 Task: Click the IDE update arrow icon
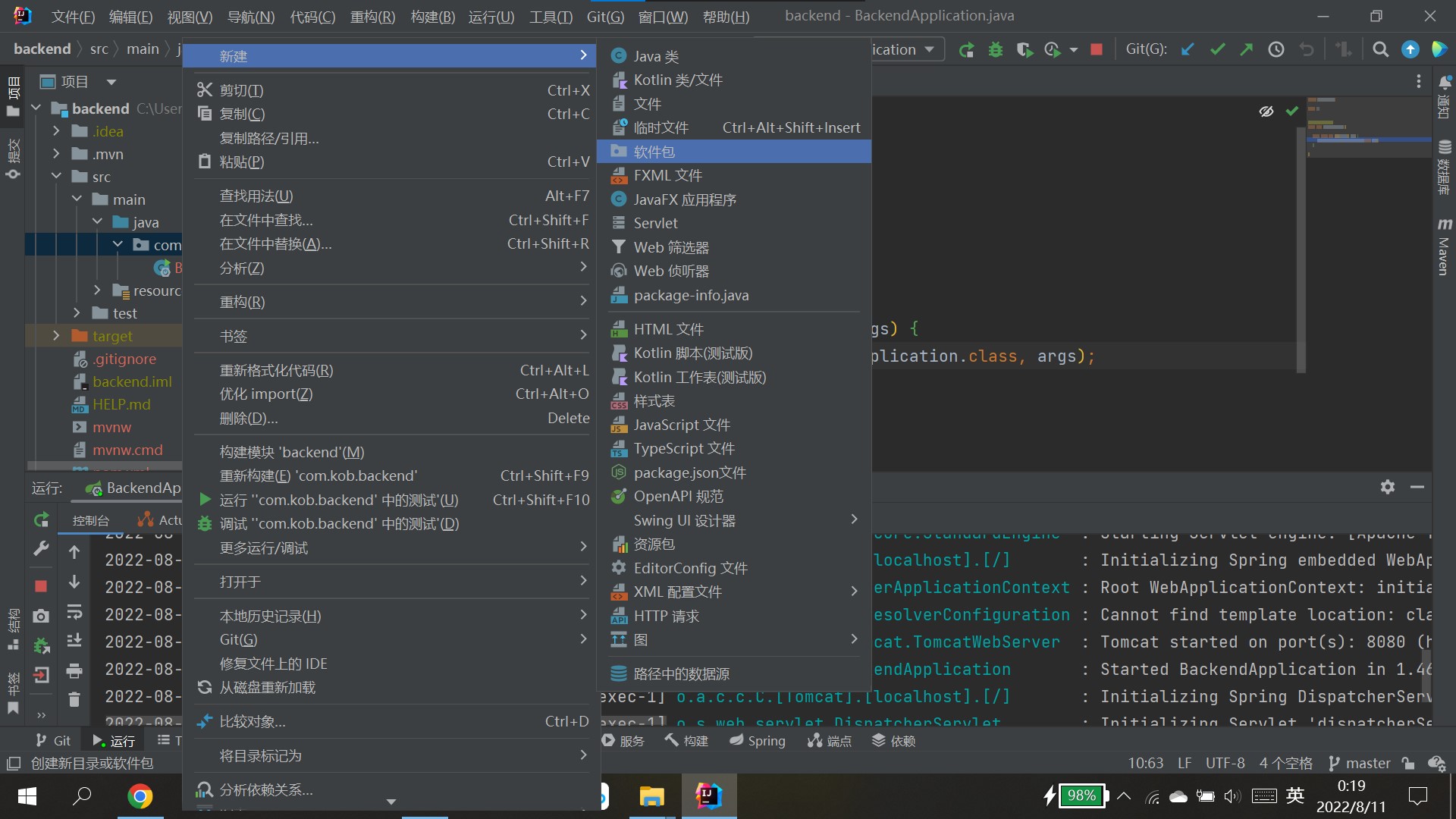1410,50
